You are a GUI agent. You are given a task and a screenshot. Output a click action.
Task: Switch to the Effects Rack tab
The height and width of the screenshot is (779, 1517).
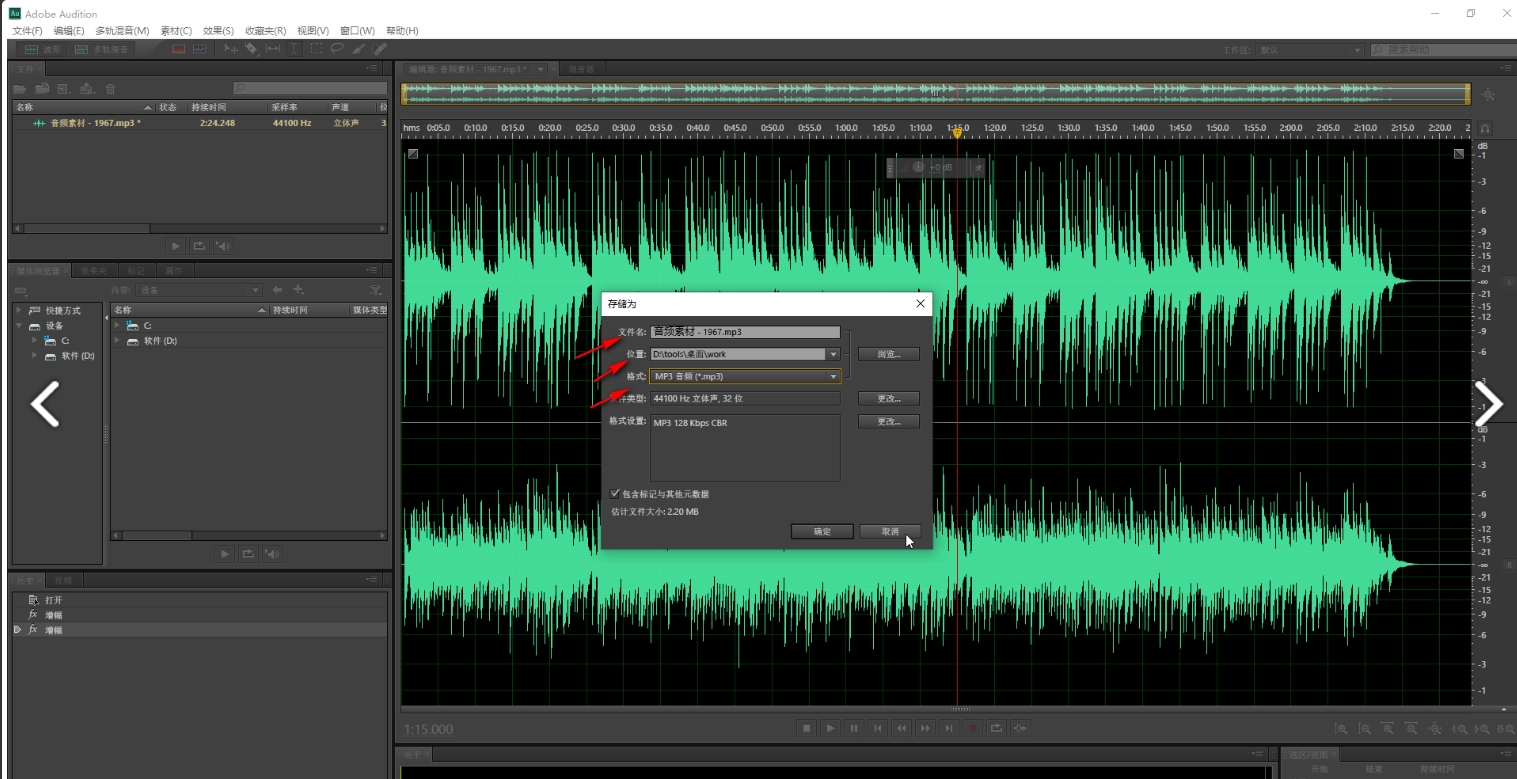(93, 271)
